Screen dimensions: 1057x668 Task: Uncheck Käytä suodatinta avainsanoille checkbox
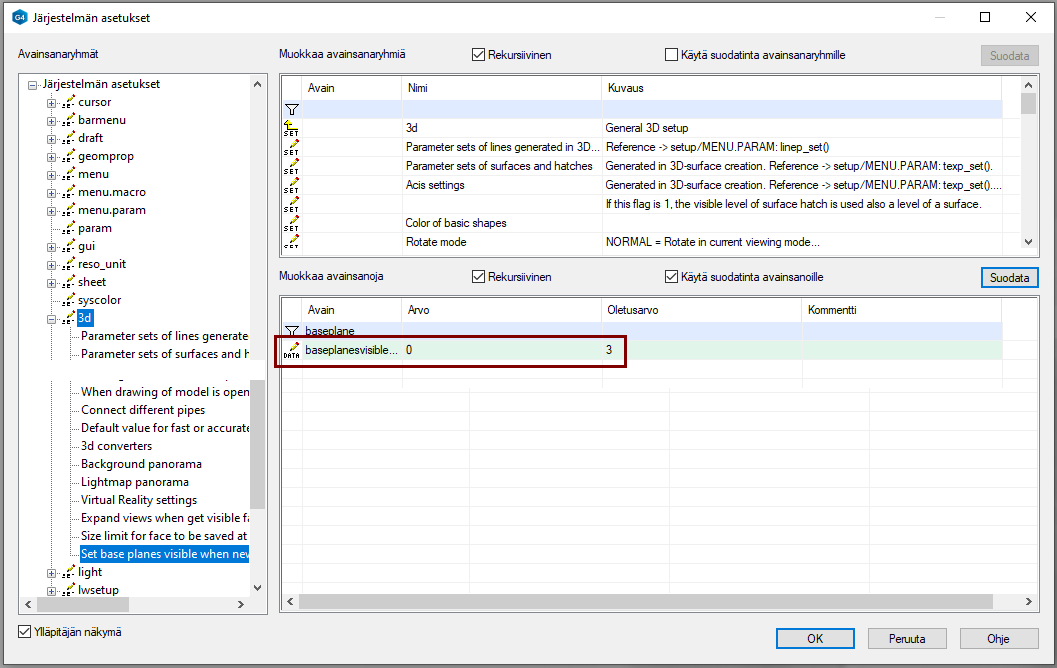pos(672,277)
